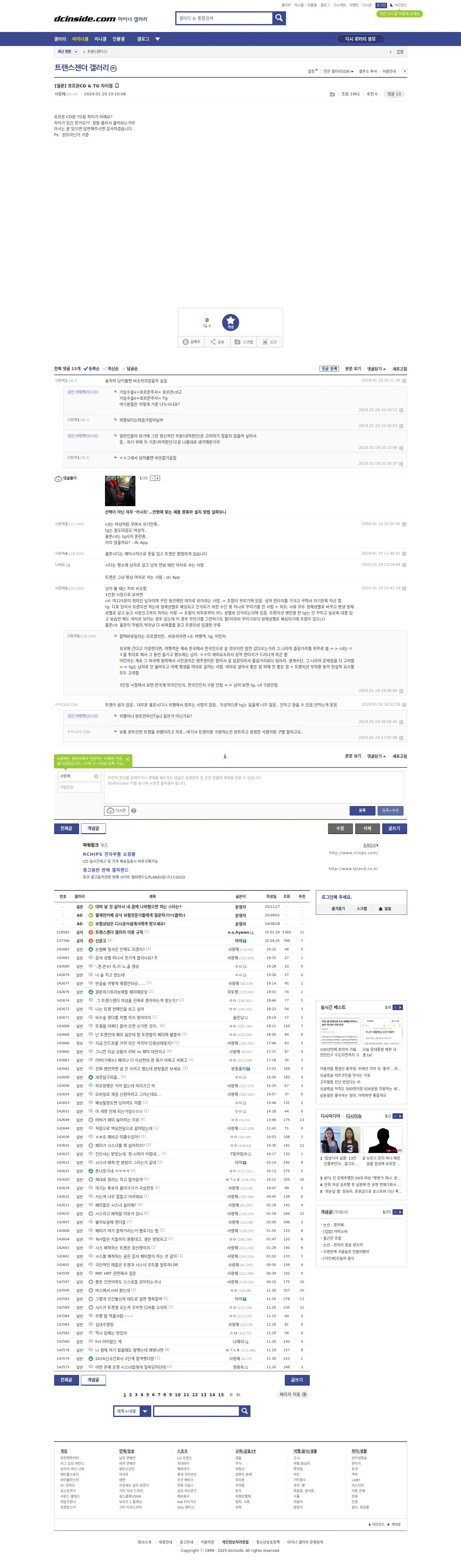Click the 등록+추천 button
461x1568 pixels.
[x=390, y=811]
